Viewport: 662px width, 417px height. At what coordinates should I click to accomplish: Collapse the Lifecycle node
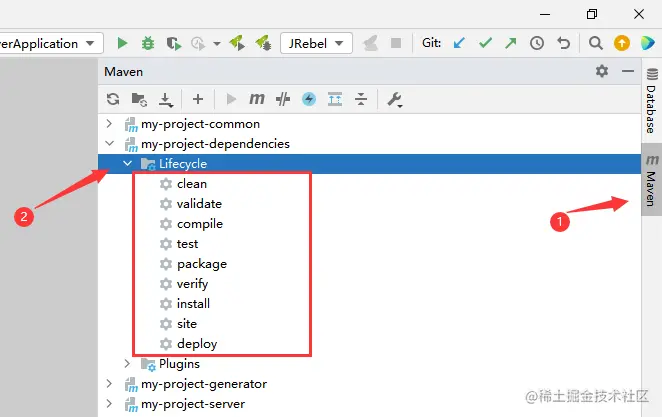(127, 163)
